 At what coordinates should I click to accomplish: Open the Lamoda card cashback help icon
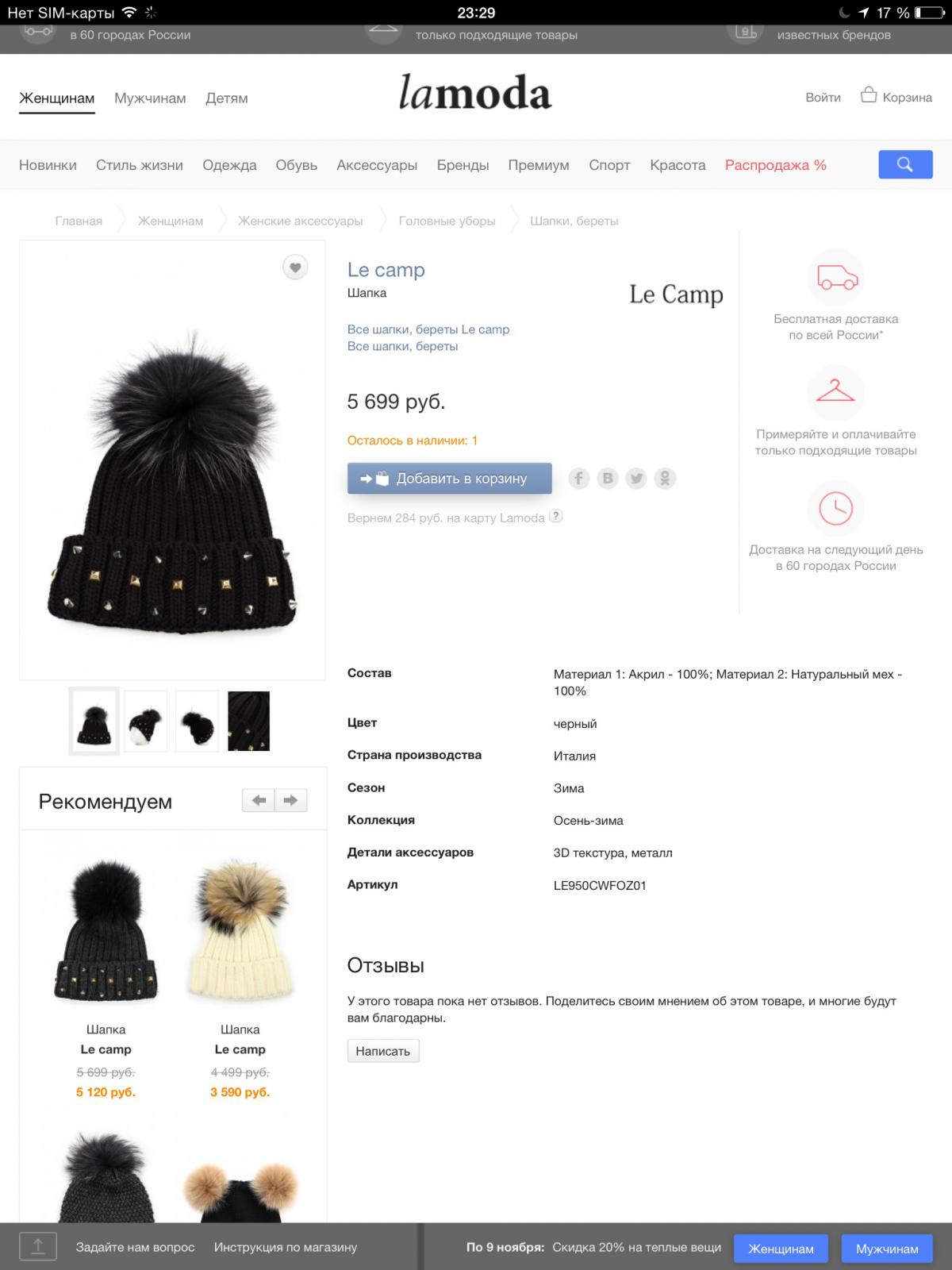click(x=556, y=516)
